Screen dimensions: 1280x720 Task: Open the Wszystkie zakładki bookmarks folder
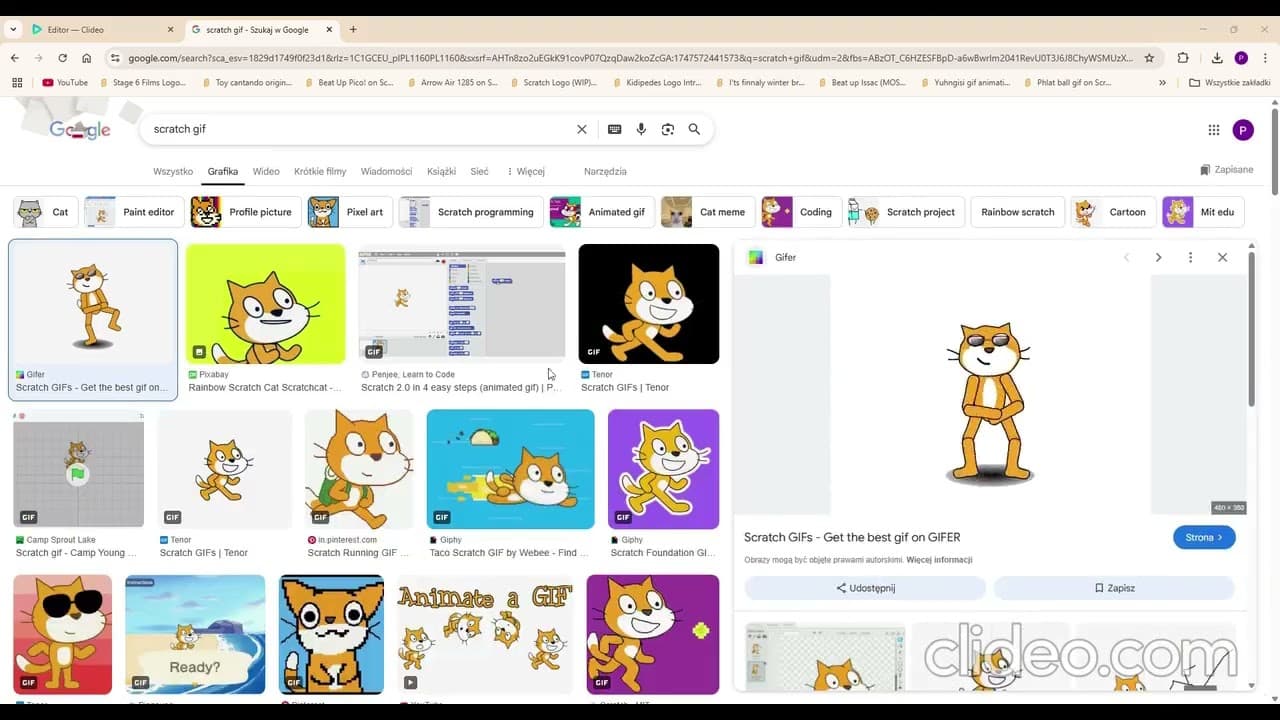(x=1229, y=83)
